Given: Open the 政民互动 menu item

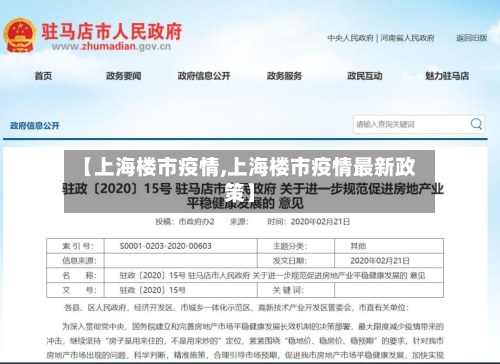Looking at the screenshot, I should pos(365,76).
